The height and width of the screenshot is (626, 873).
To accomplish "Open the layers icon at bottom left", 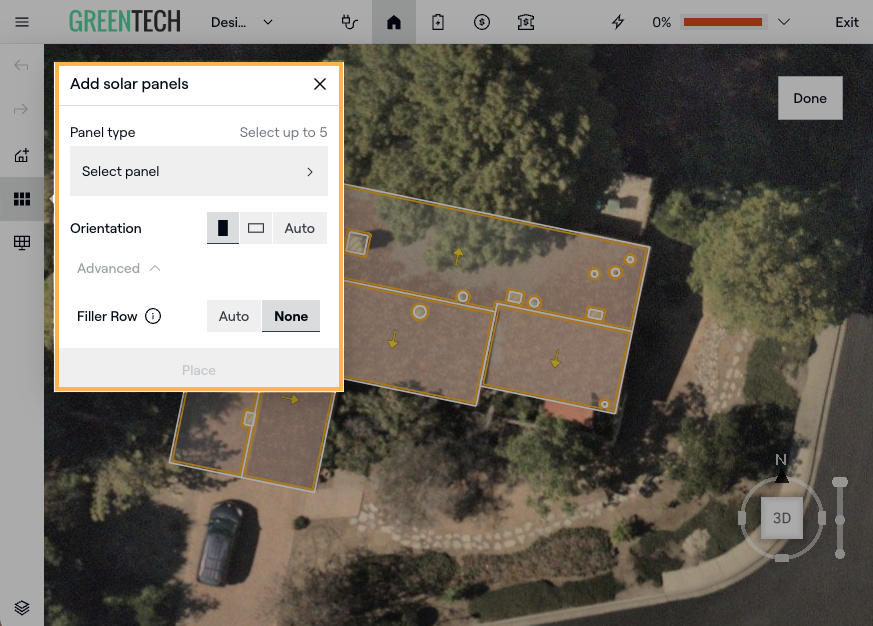I will click(x=22, y=607).
